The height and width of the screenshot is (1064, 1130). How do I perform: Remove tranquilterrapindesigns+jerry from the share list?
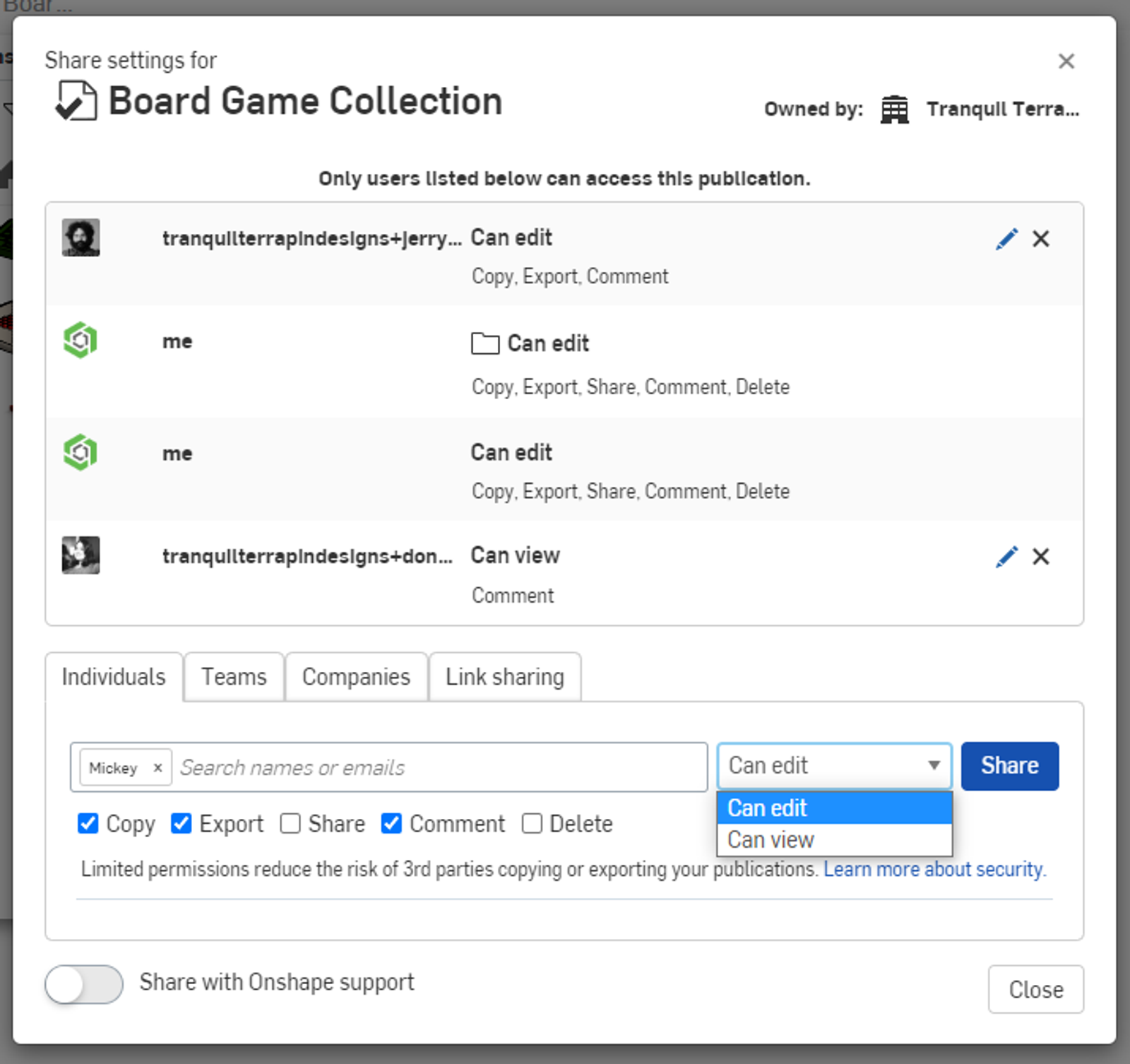[x=1040, y=239]
